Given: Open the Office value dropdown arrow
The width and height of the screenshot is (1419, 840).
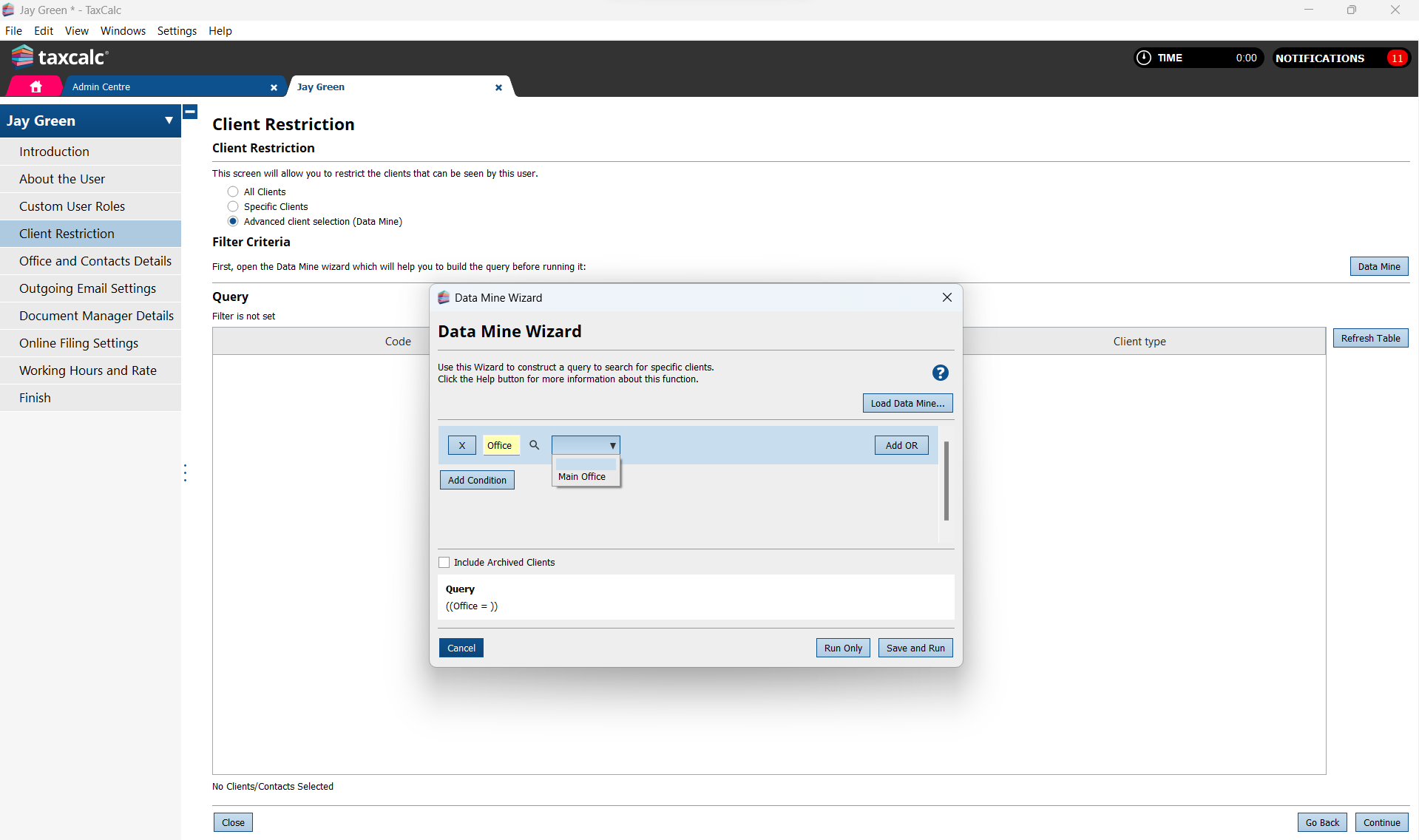Looking at the screenshot, I should pyautogui.click(x=612, y=445).
